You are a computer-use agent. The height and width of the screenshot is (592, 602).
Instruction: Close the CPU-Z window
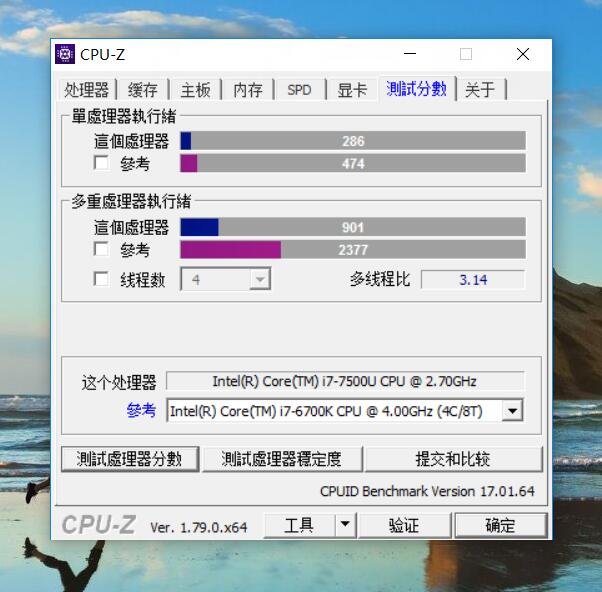523,54
